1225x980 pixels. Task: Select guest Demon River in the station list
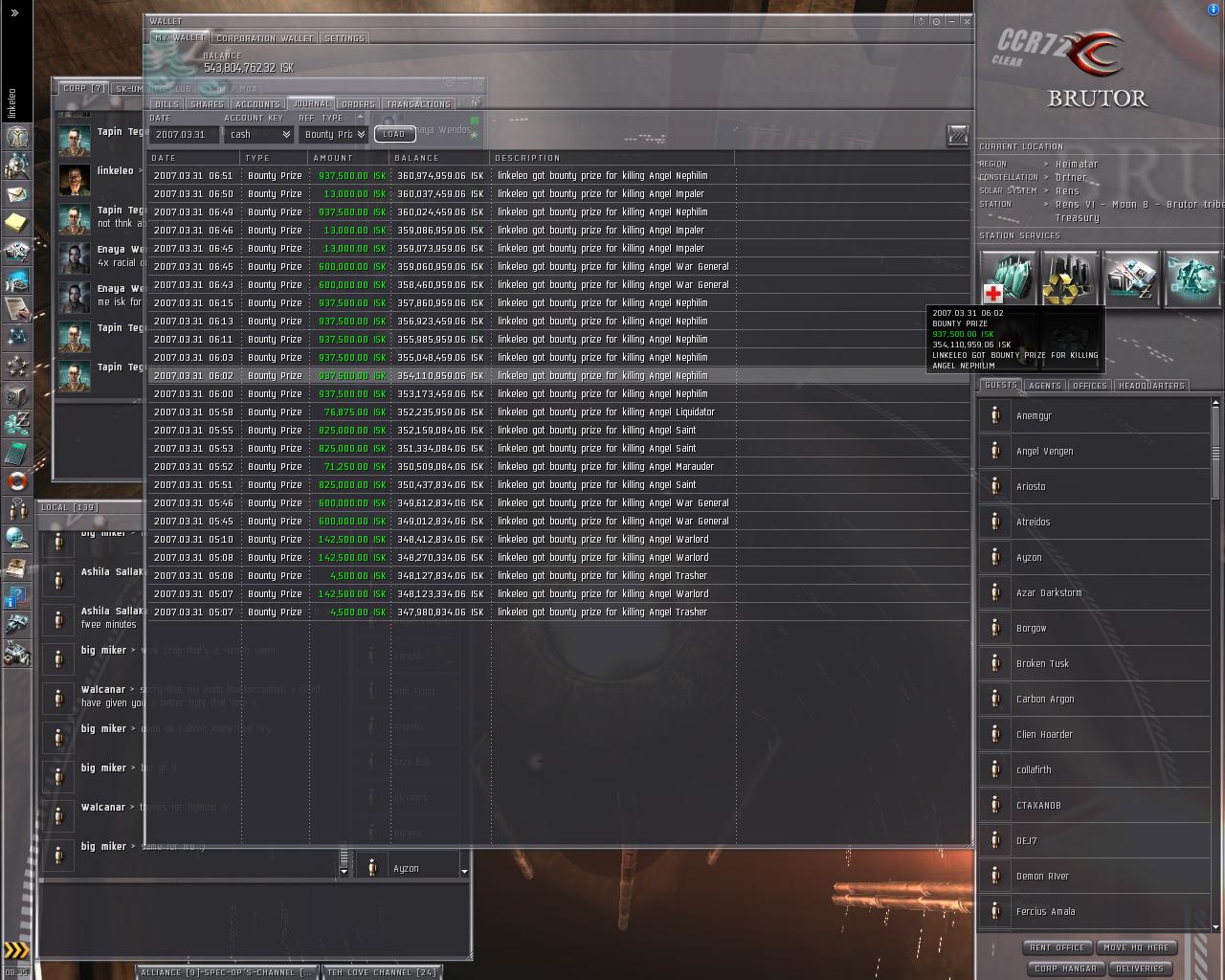click(x=1095, y=876)
